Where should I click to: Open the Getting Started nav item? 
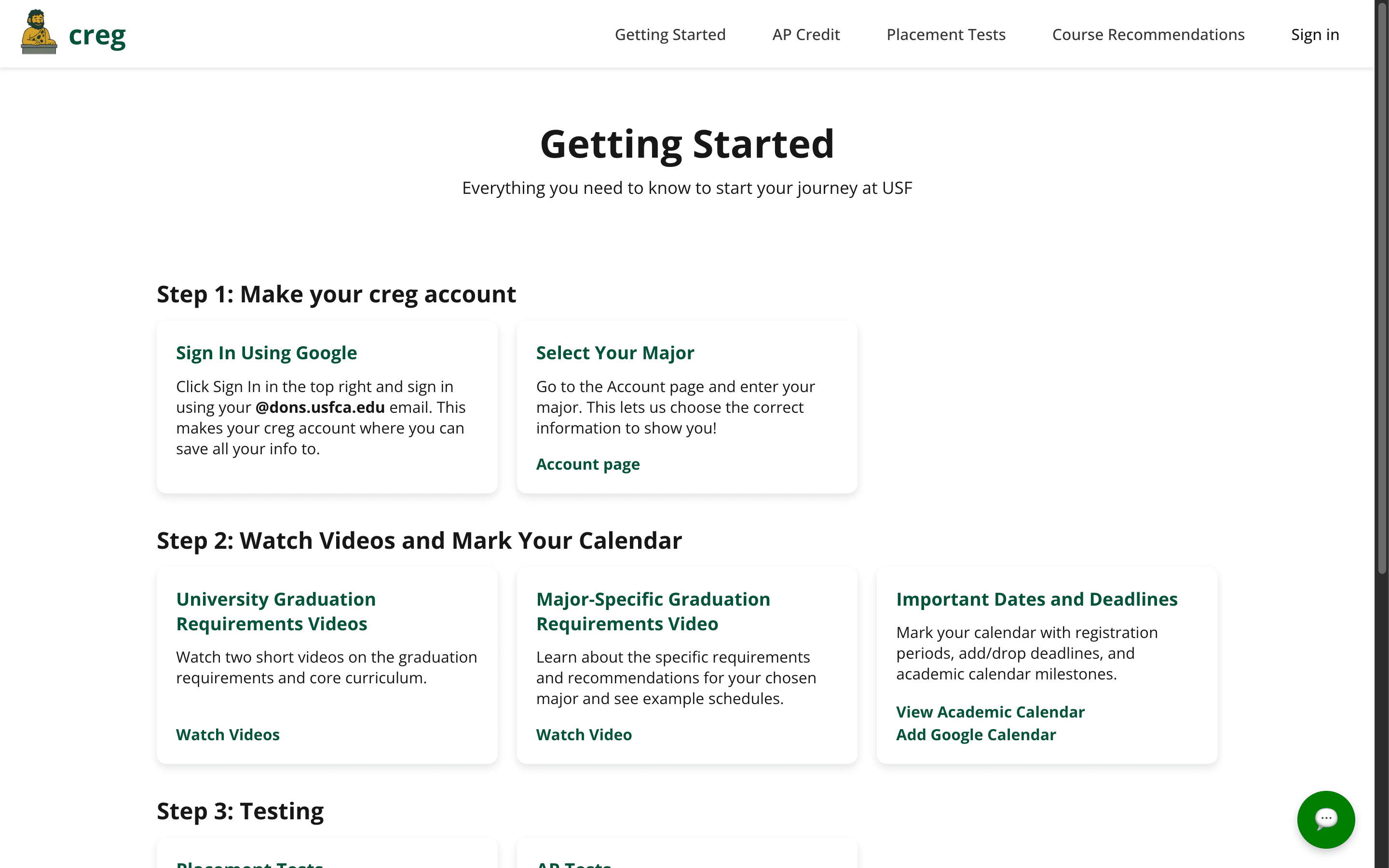(x=670, y=34)
